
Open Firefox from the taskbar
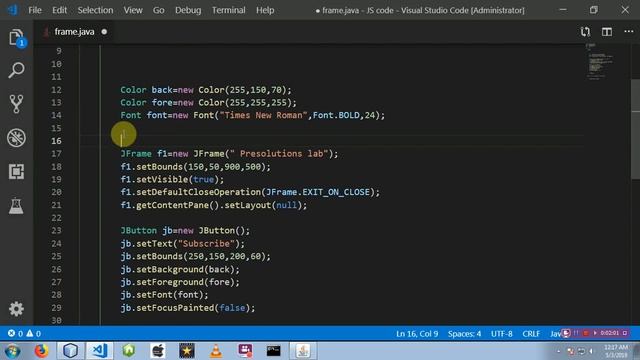tap(41, 351)
